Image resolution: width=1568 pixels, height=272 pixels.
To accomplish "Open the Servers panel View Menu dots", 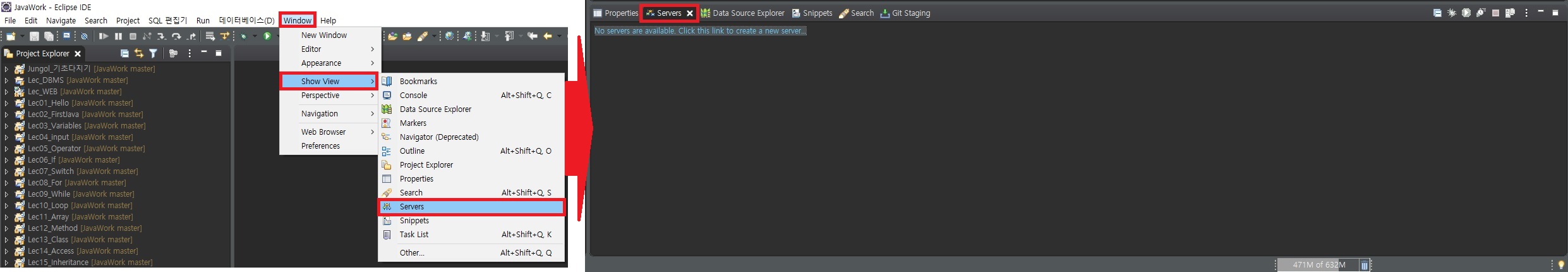I will (x=1526, y=13).
